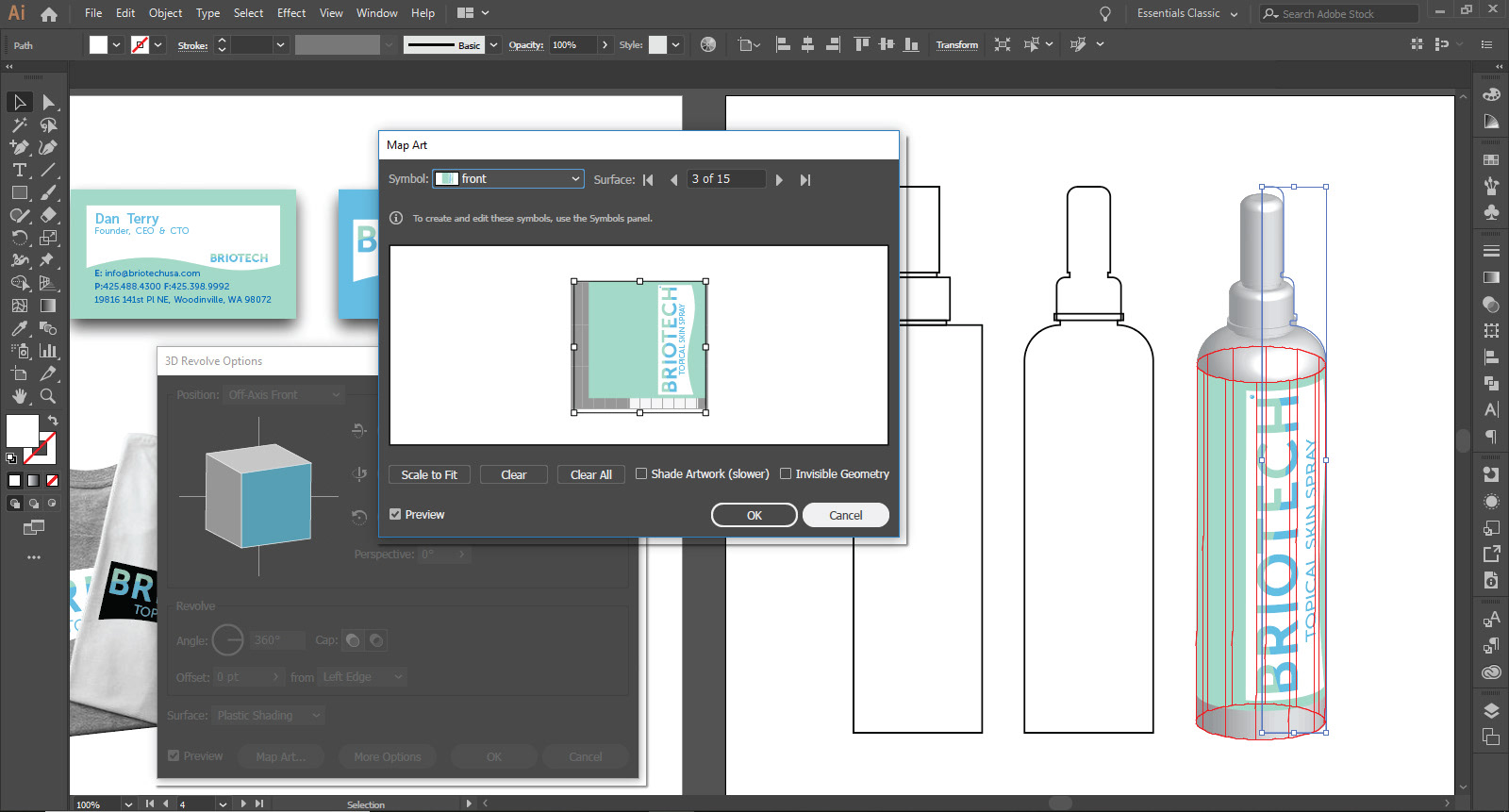Select the Column Graph tool
The image size is (1509, 812).
pyautogui.click(x=48, y=351)
